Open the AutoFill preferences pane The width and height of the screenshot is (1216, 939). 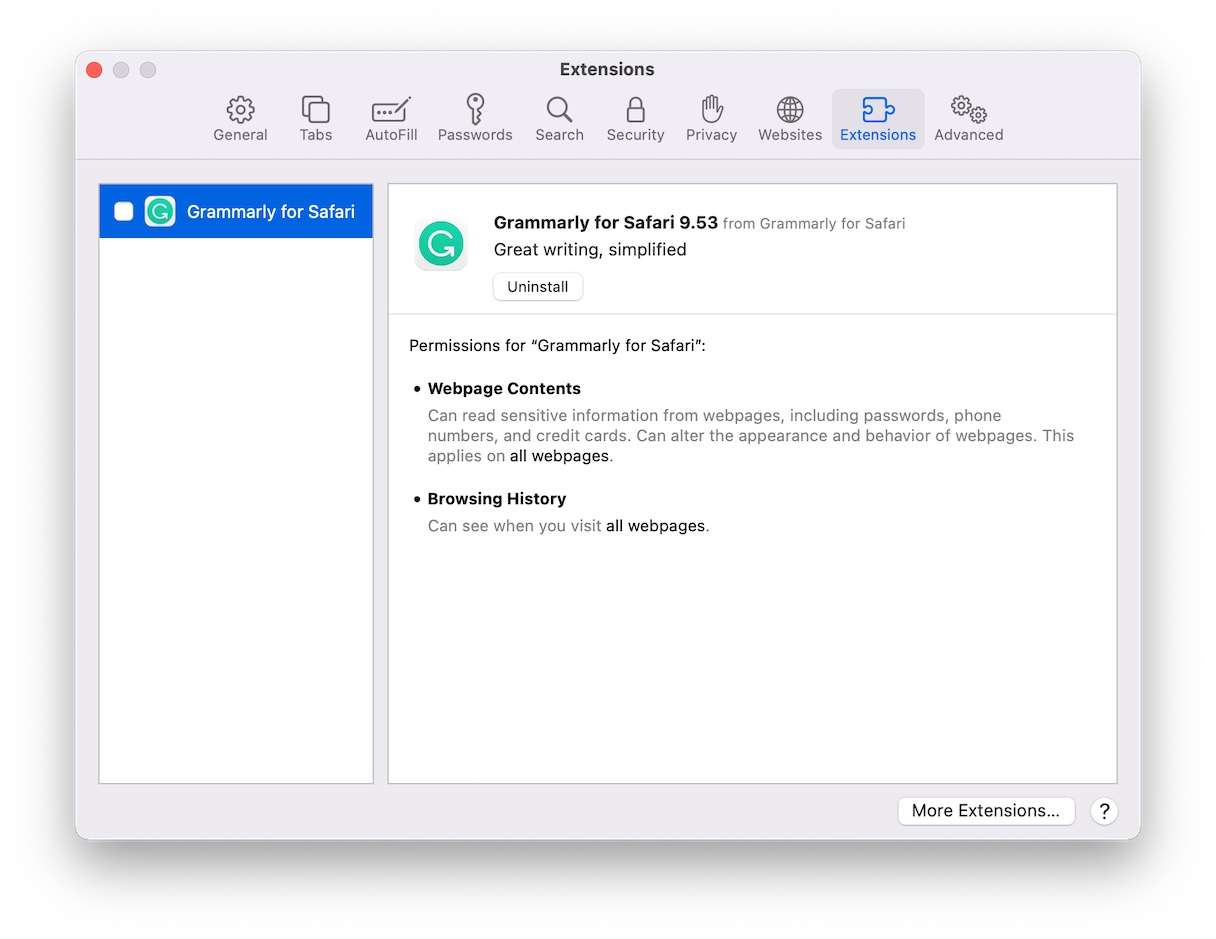click(391, 119)
